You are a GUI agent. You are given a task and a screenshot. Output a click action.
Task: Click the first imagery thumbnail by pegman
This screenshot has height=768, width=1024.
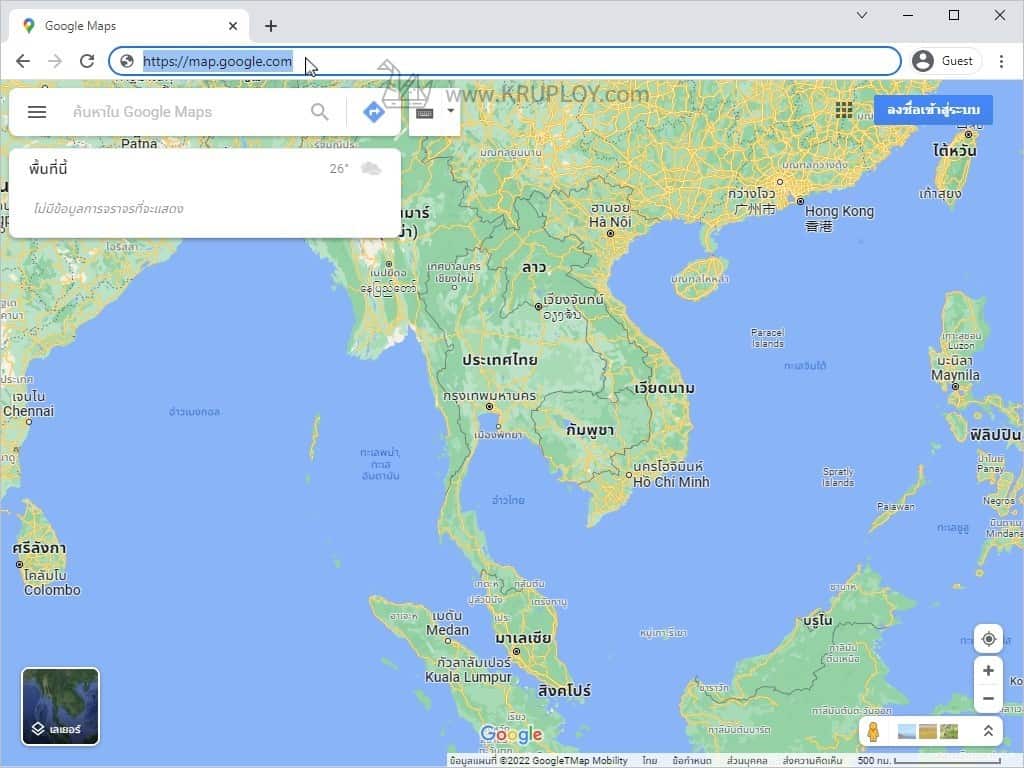pos(906,731)
